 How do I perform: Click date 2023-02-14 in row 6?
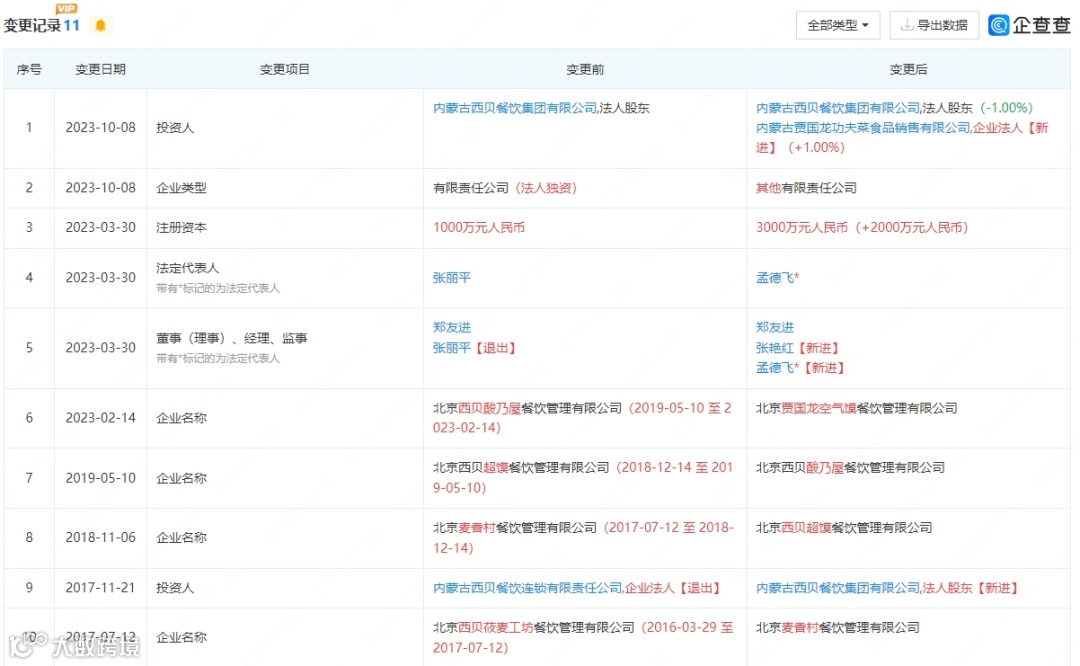tap(101, 418)
